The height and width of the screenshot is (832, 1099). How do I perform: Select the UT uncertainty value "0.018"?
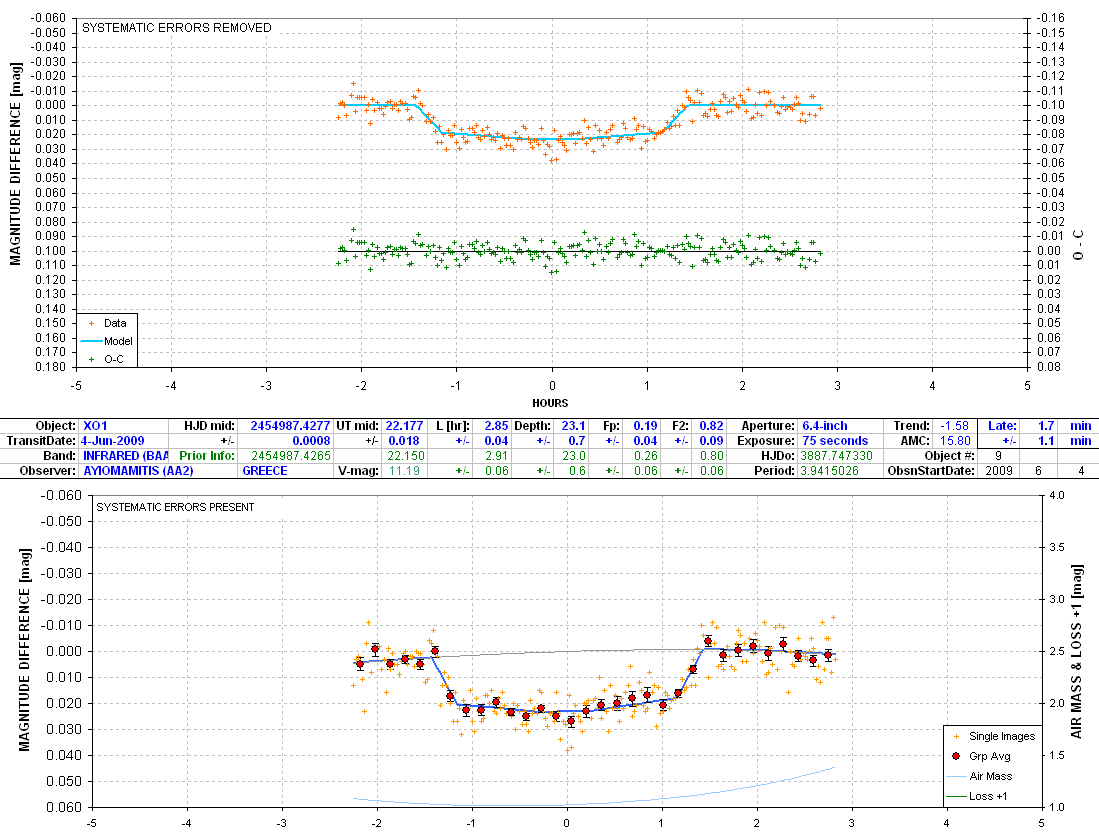coord(404,441)
